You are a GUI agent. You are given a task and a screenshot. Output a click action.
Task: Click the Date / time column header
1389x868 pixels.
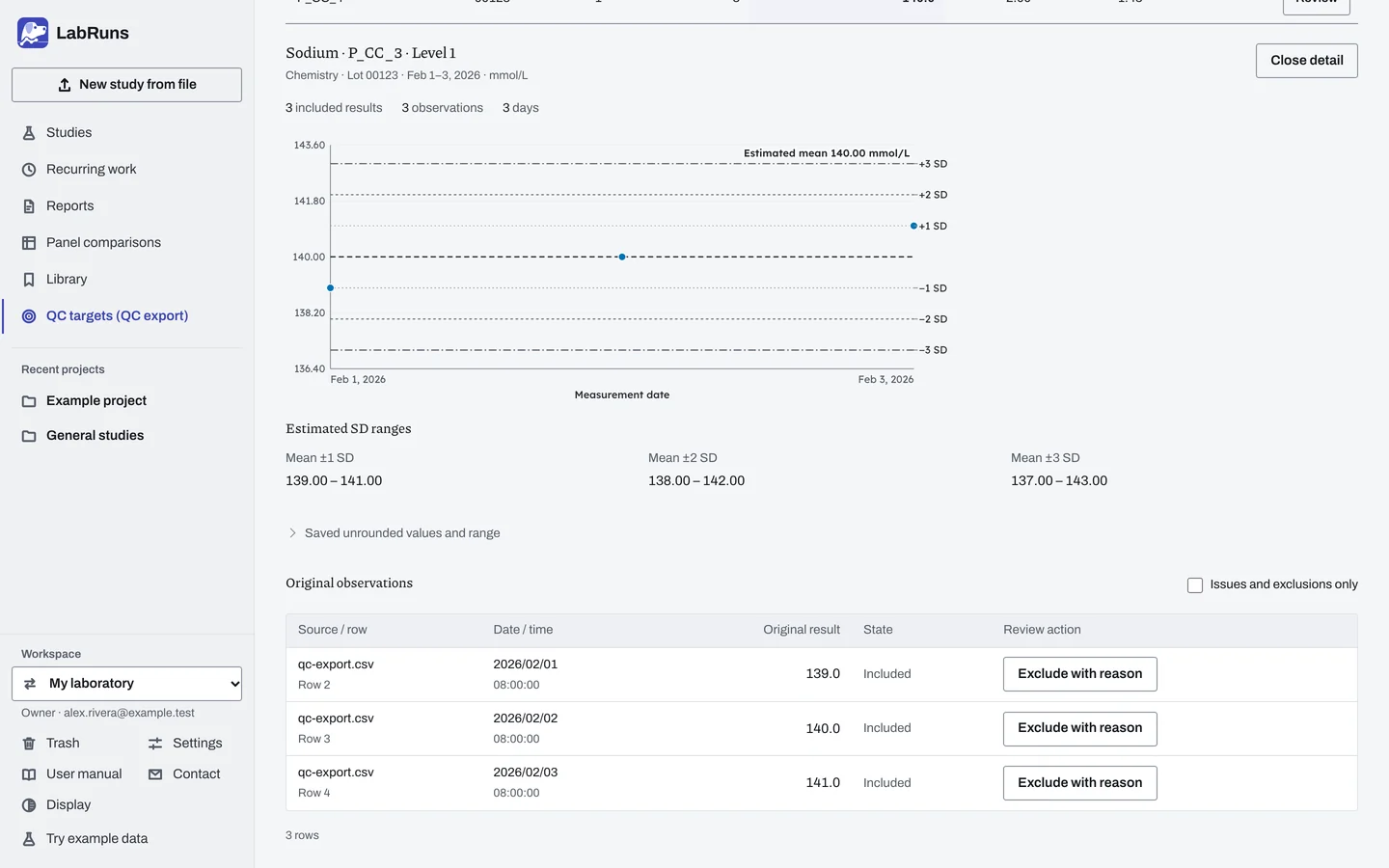tap(523, 630)
